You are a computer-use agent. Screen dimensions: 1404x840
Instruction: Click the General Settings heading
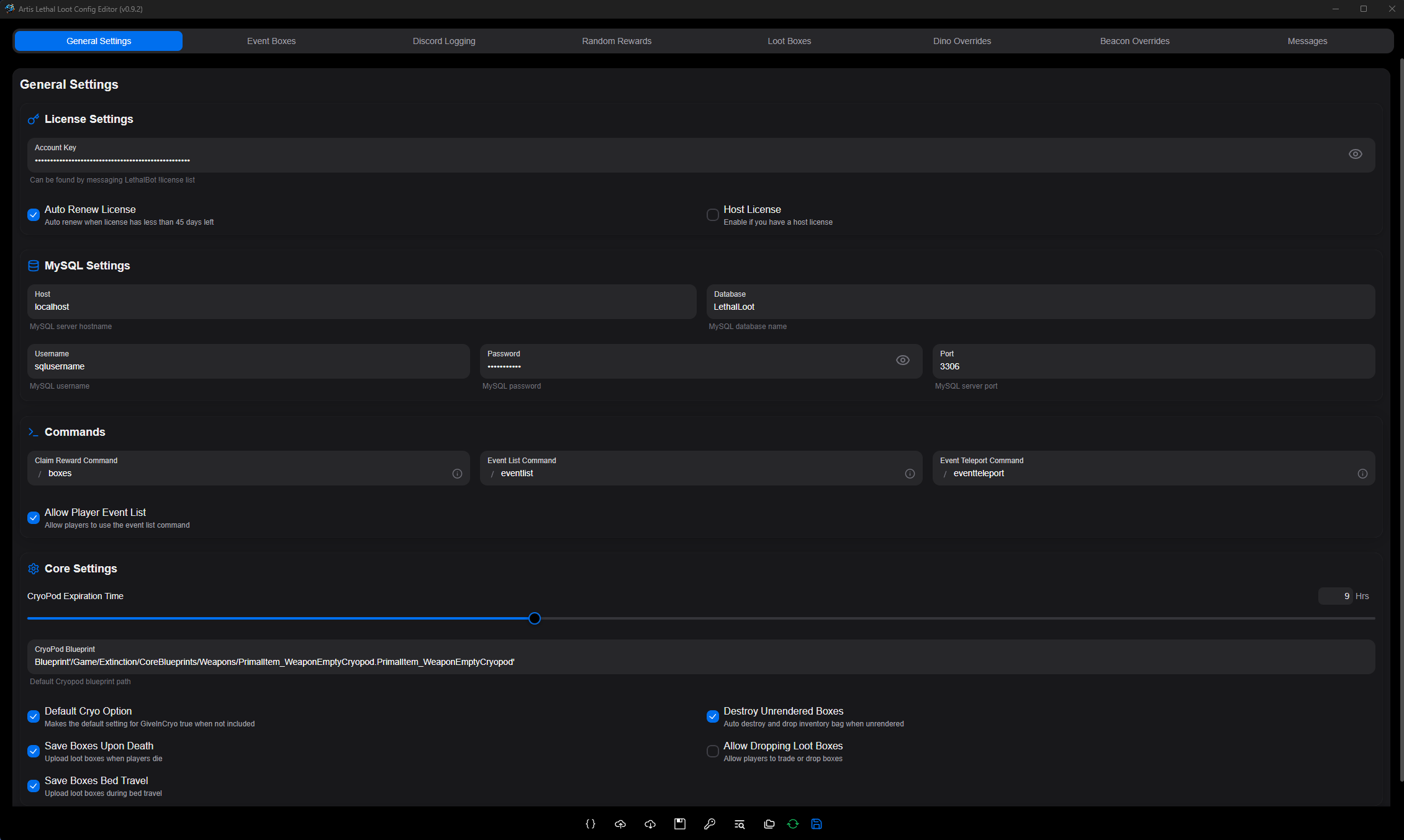[69, 84]
